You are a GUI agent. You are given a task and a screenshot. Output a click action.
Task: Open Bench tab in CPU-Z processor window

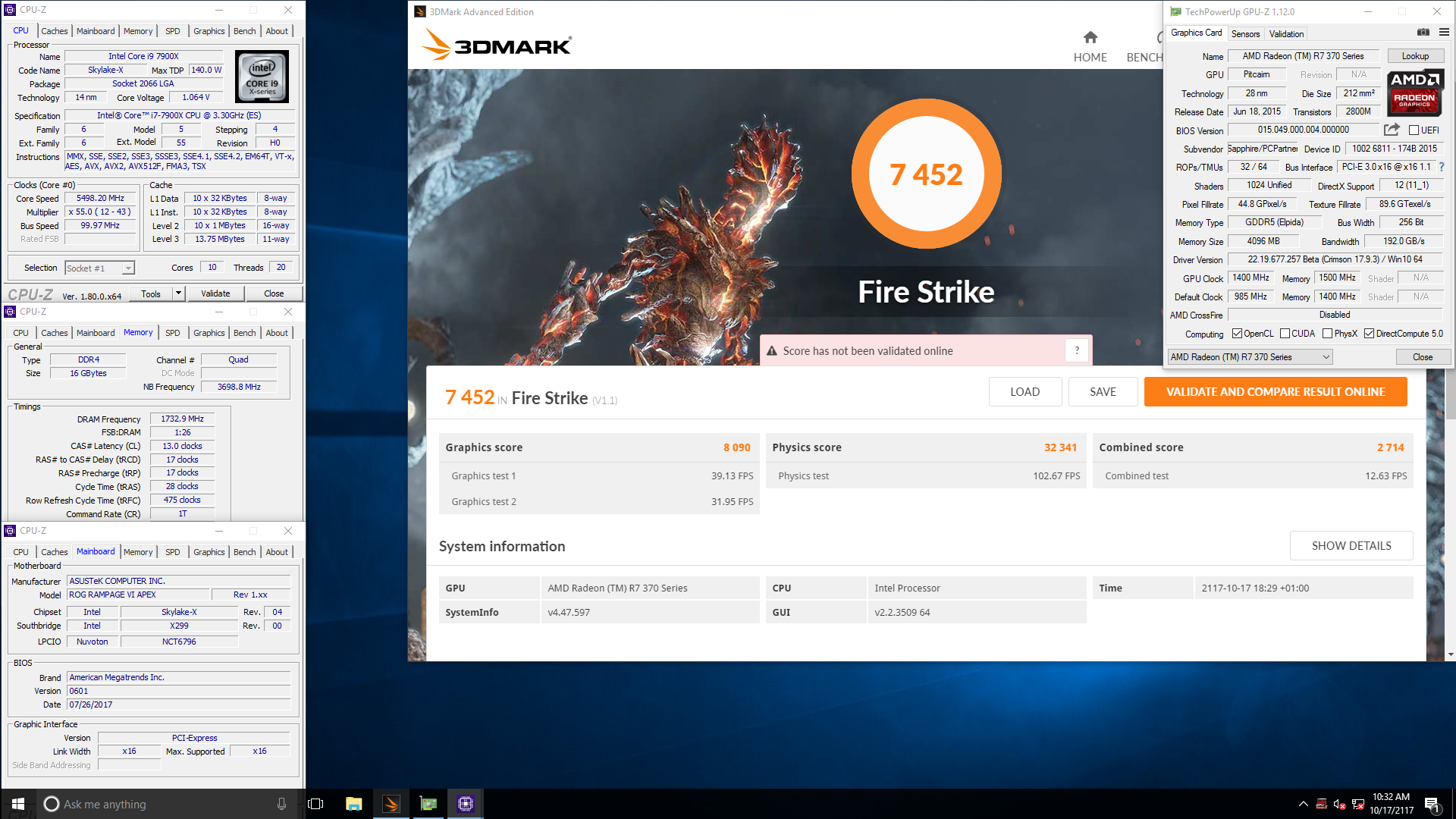point(244,31)
